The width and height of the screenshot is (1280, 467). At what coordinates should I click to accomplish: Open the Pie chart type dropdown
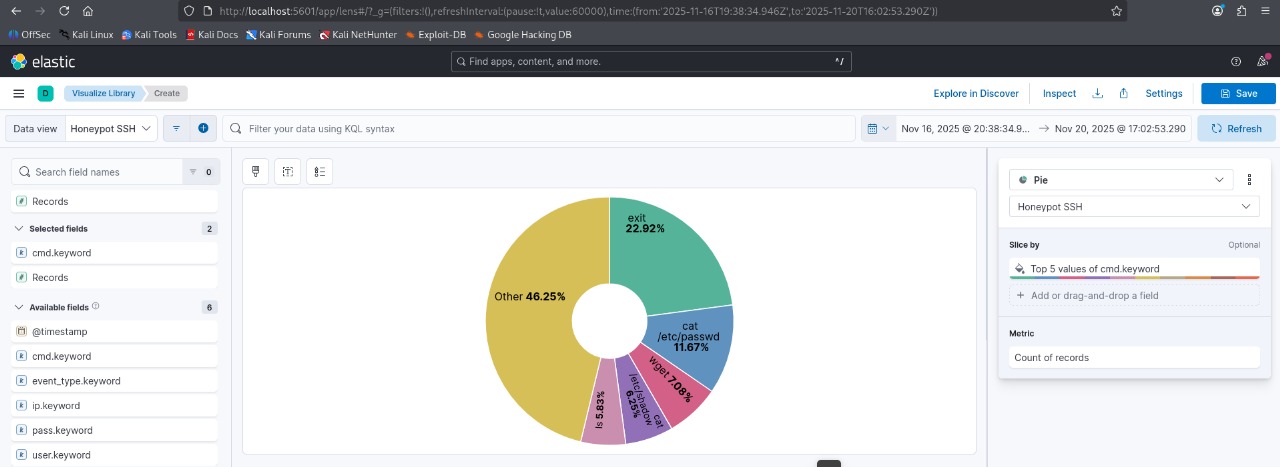coord(1121,180)
